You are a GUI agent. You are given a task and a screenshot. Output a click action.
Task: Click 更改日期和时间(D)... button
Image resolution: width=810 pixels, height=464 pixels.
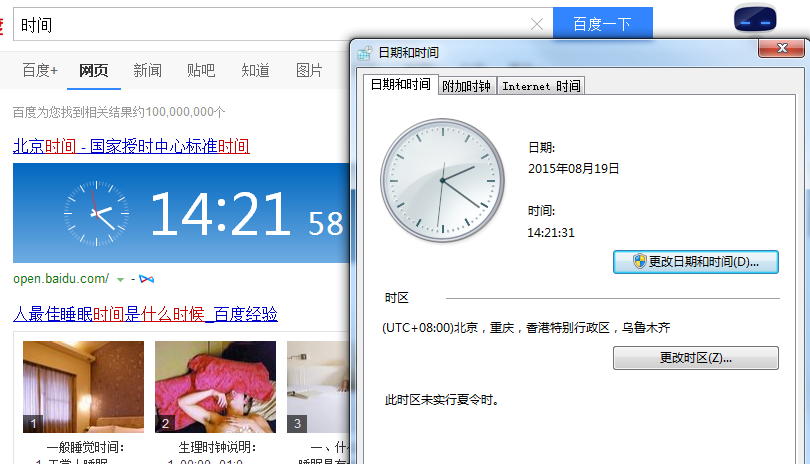pyautogui.click(x=695, y=262)
